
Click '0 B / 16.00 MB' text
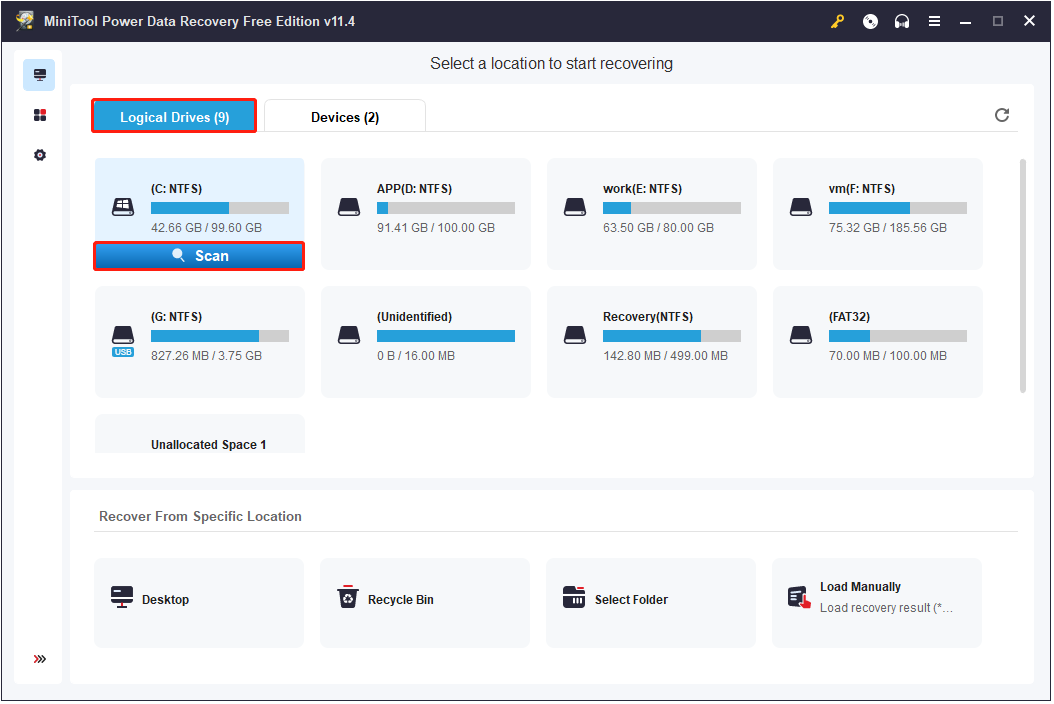415,356
